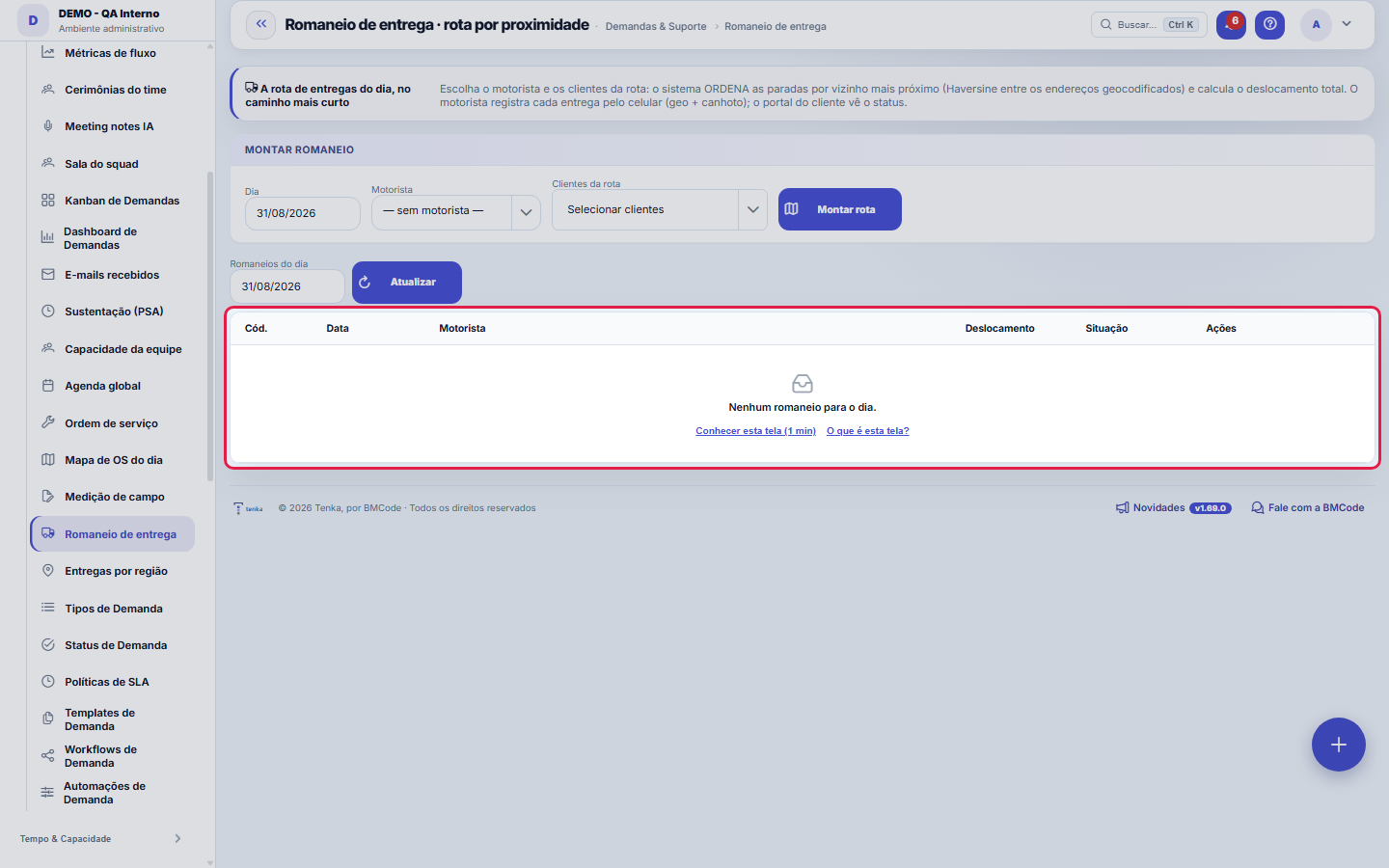Click the Montar rota button
The image size is (1389, 868).
[840, 209]
